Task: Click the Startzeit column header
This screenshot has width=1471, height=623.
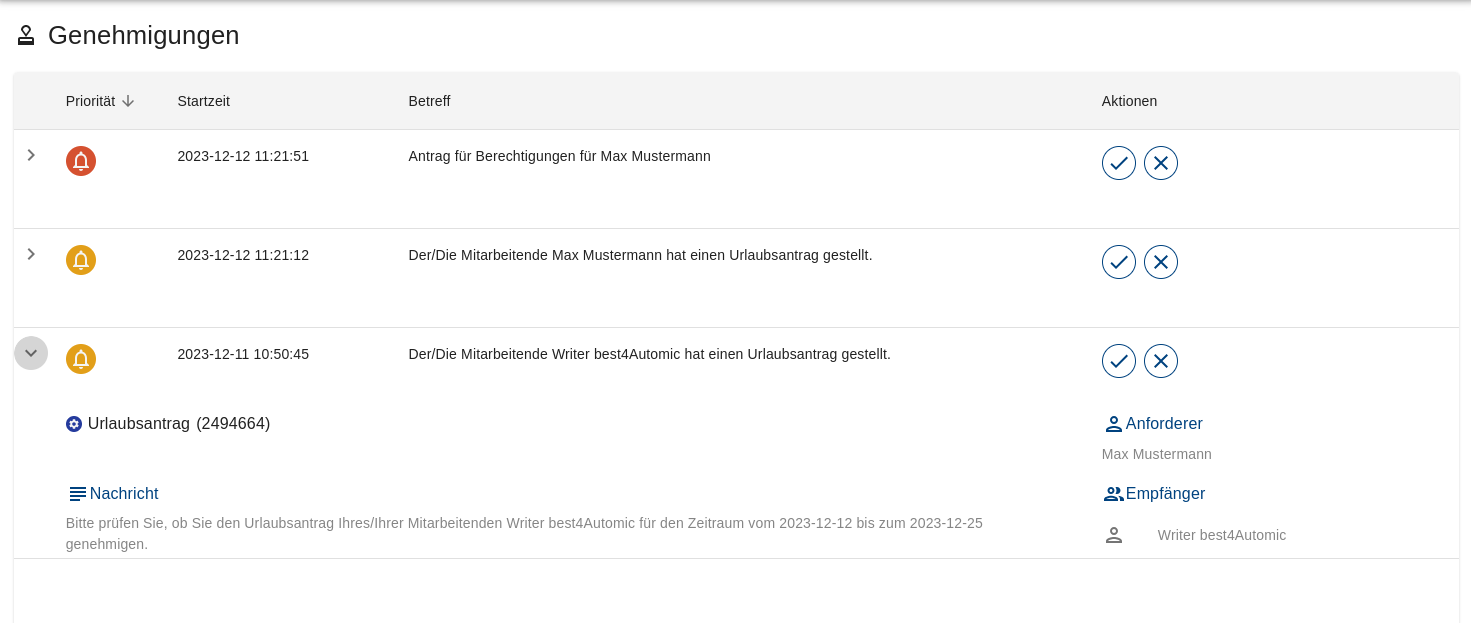Action: click(x=203, y=101)
